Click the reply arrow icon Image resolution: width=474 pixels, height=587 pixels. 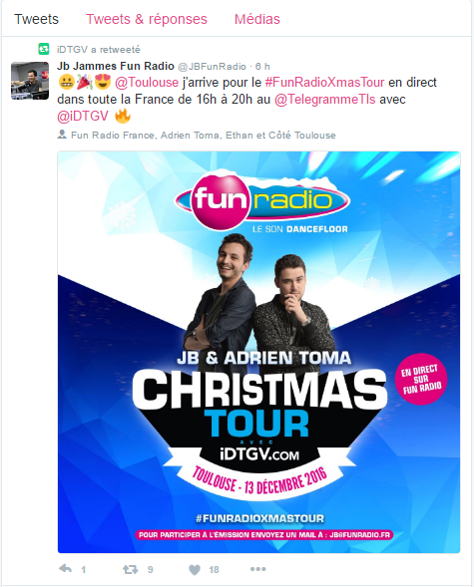coord(66,569)
